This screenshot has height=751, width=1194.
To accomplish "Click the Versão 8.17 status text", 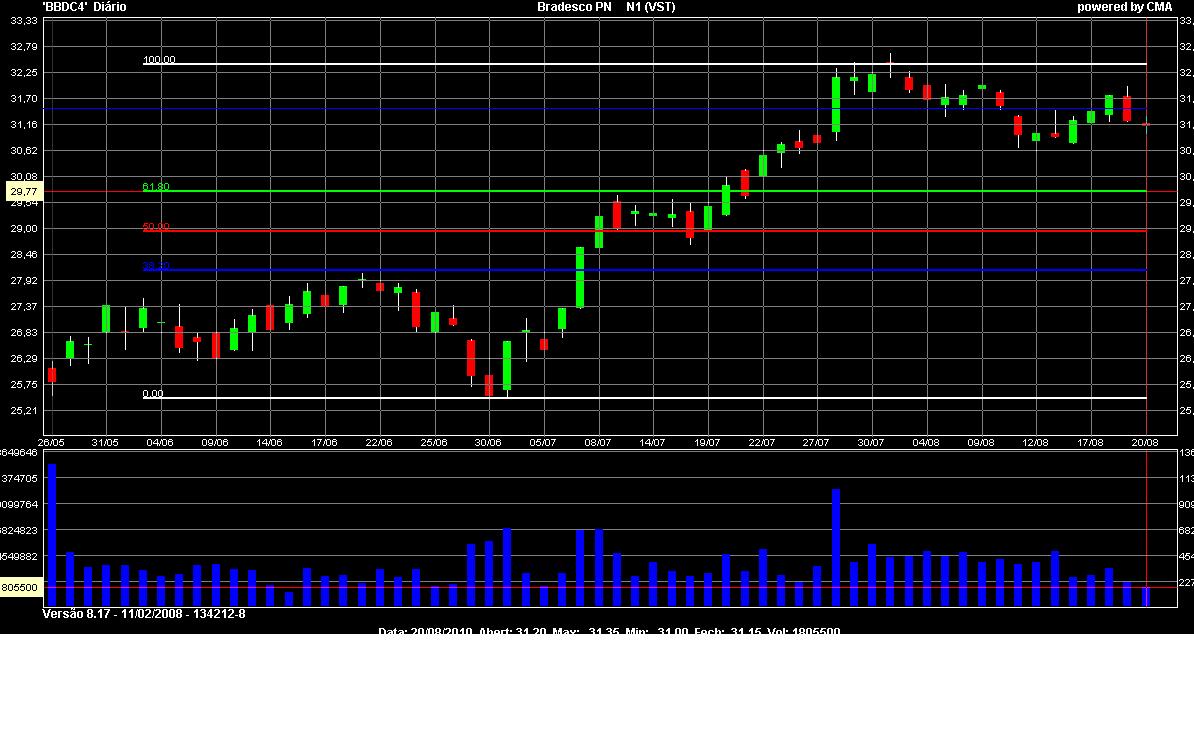I will 143,614.
